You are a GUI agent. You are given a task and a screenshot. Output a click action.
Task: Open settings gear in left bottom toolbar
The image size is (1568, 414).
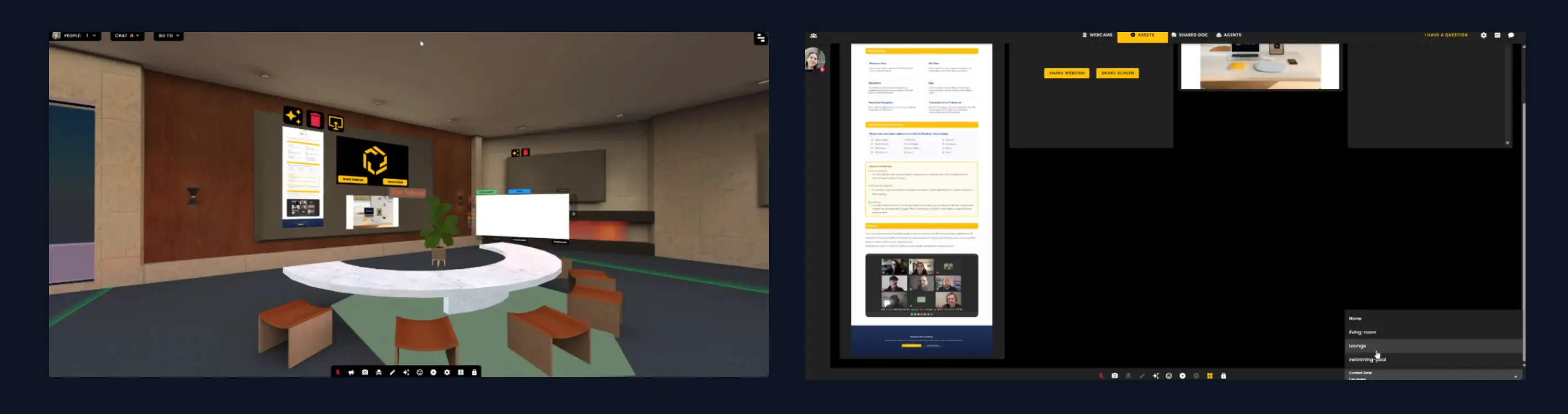[x=447, y=372]
